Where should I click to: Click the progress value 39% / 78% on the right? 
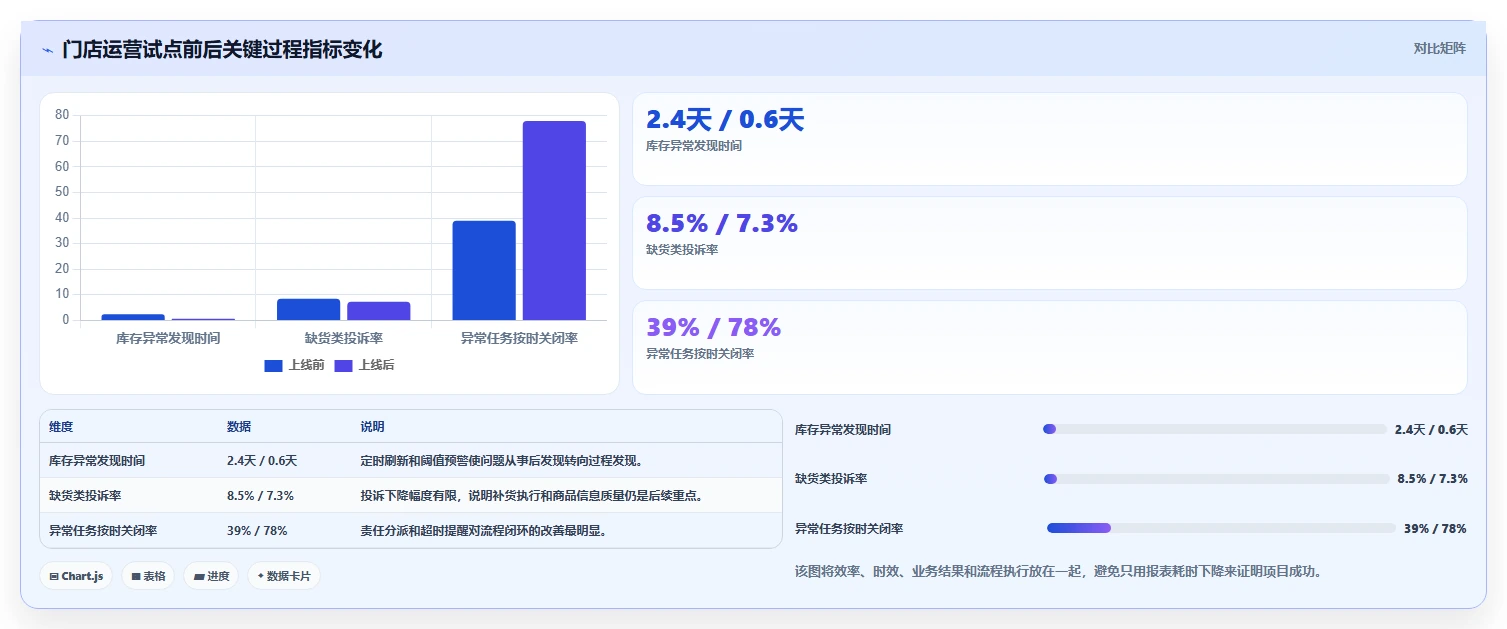click(1435, 529)
